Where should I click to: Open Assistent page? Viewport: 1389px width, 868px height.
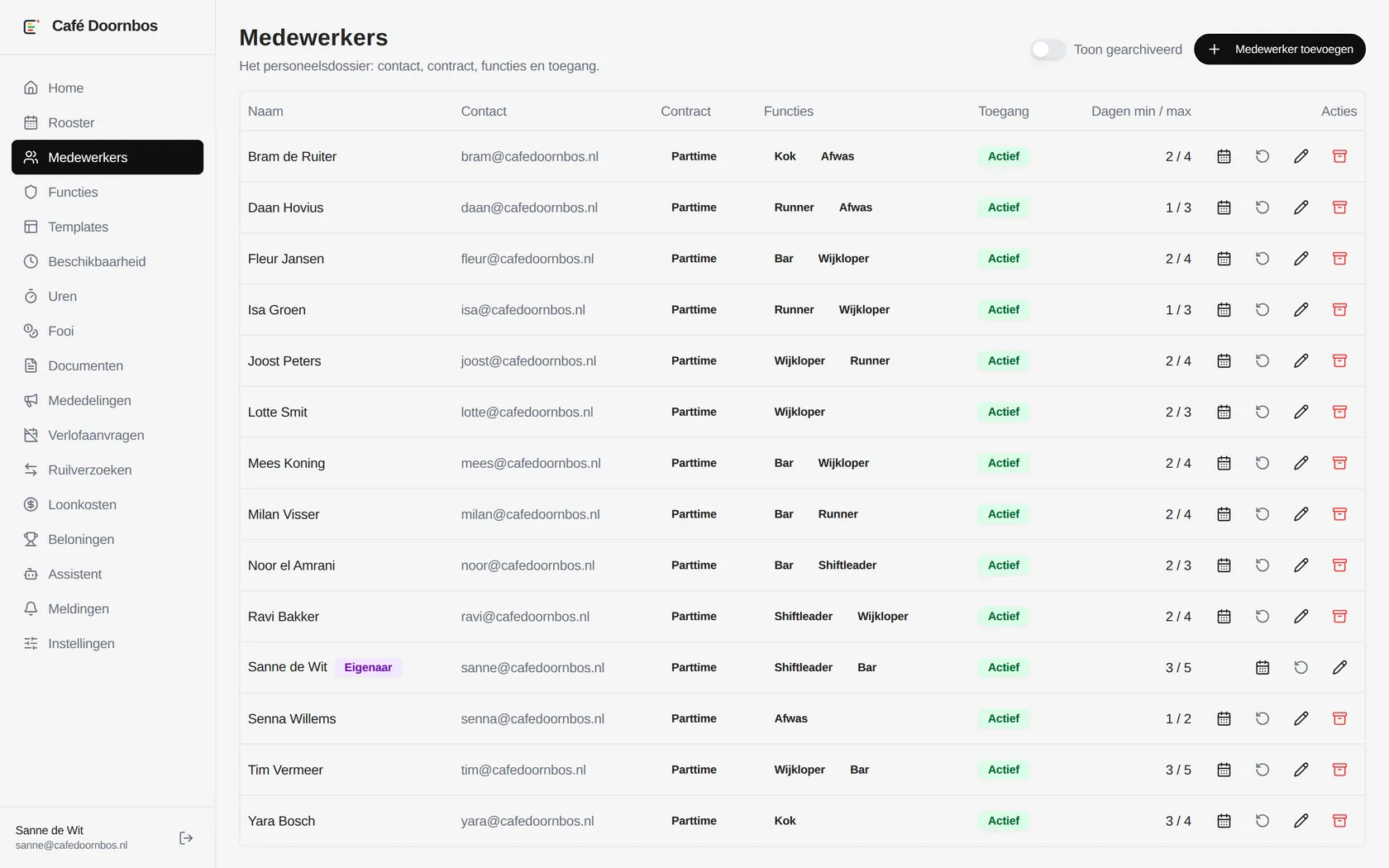pyautogui.click(x=107, y=574)
